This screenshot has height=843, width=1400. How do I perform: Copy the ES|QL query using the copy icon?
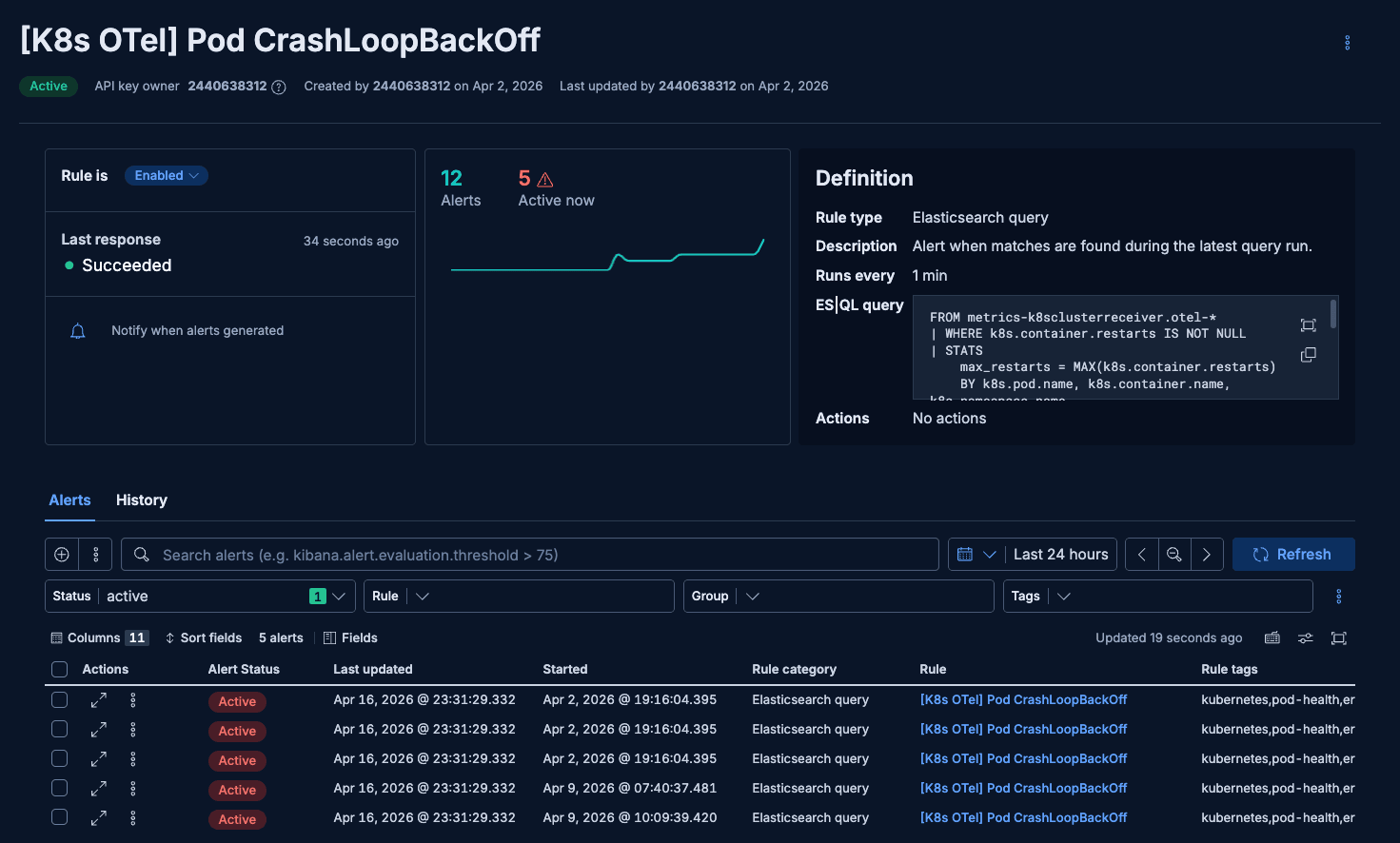point(1308,354)
